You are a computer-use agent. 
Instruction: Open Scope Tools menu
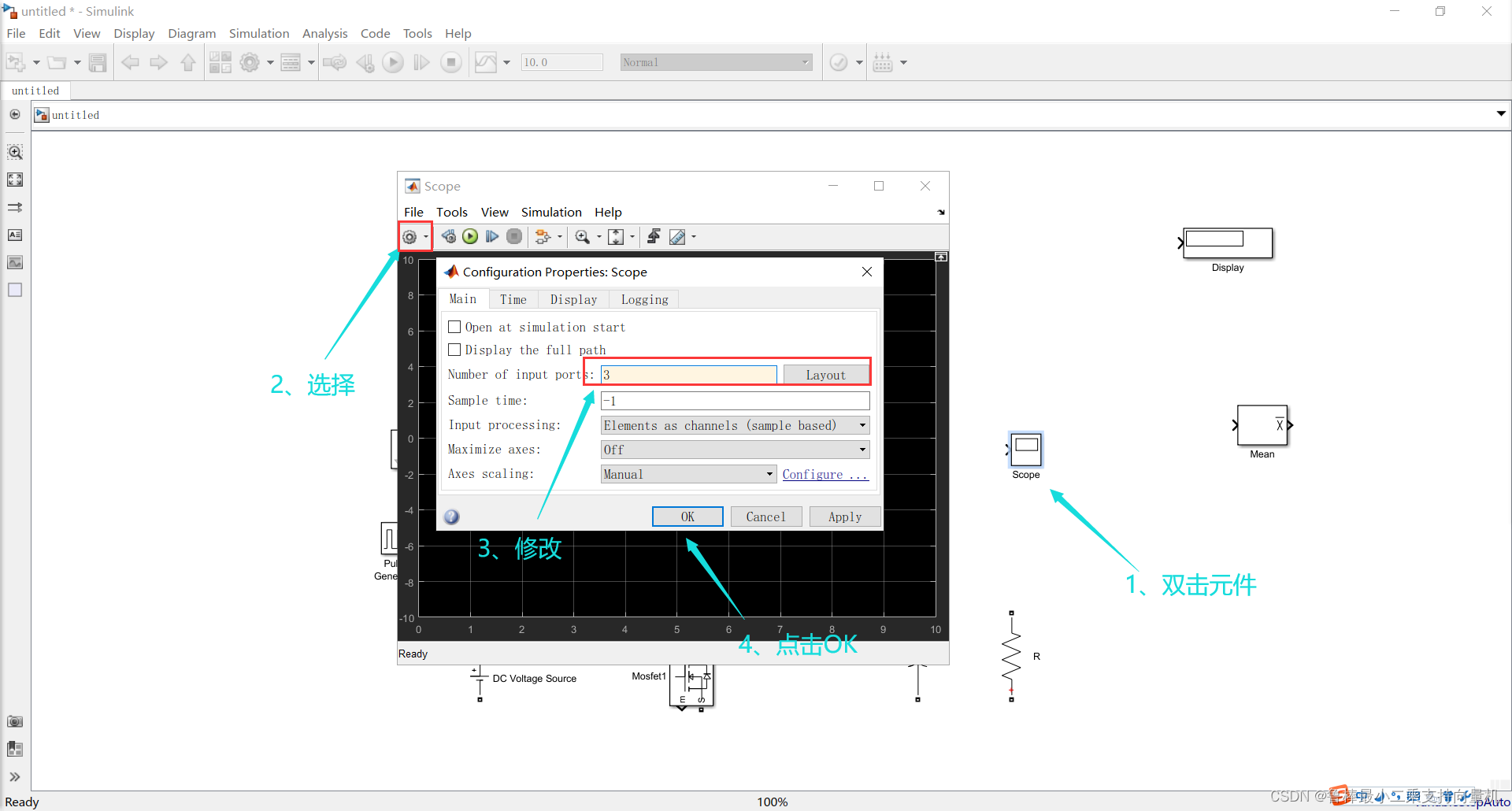[452, 212]
